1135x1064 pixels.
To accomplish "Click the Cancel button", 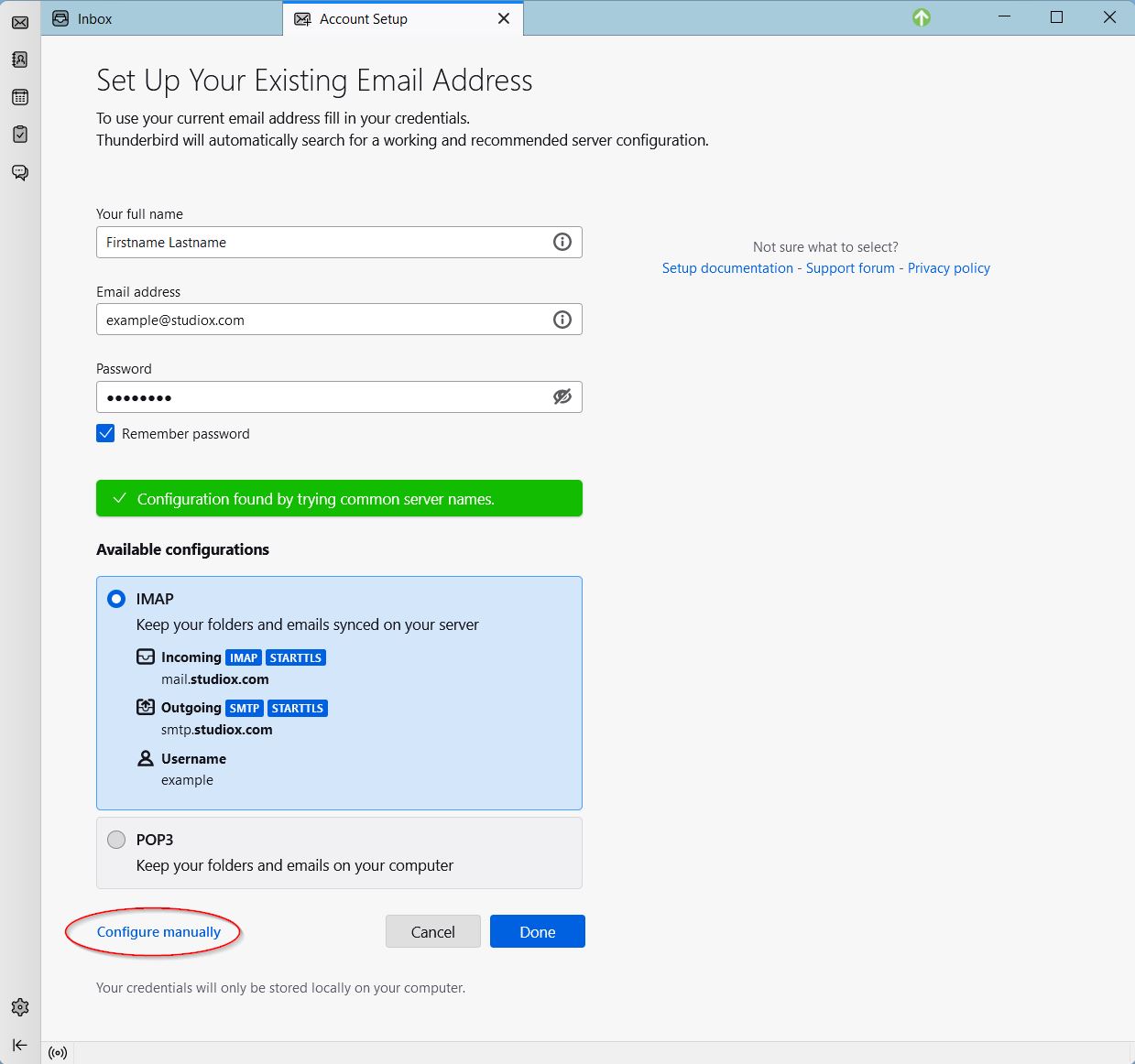I will coord(433,931).
